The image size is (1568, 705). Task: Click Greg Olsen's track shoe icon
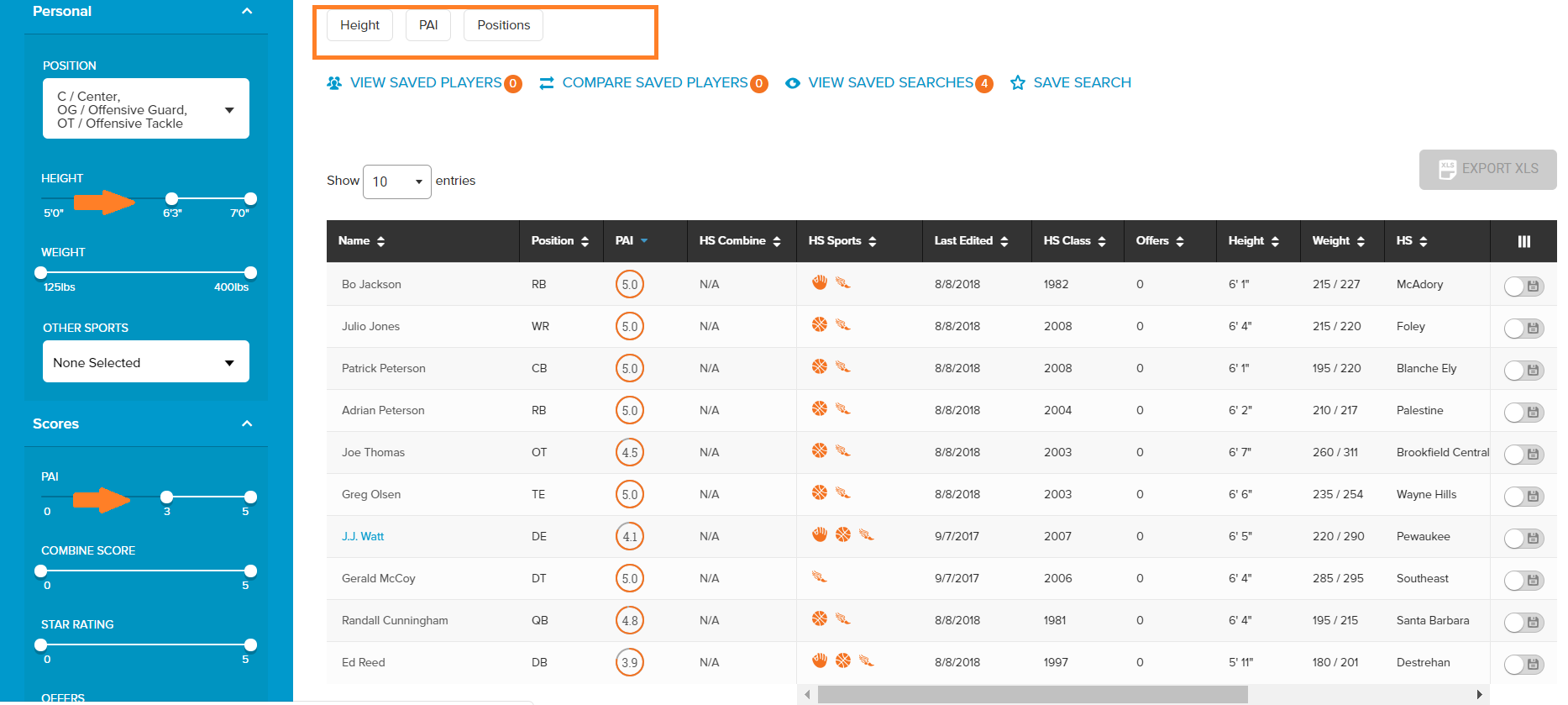tap(843, 492)
